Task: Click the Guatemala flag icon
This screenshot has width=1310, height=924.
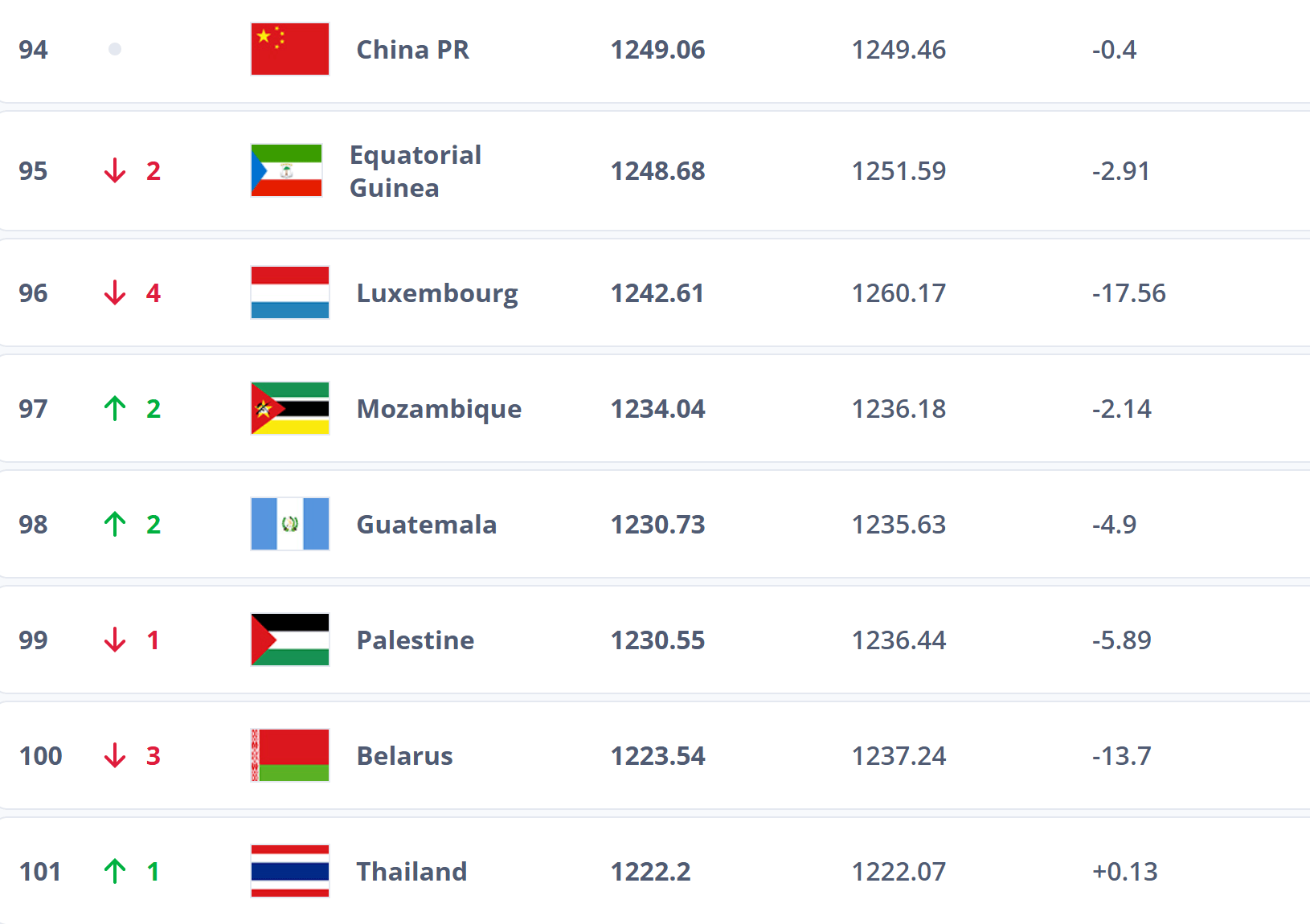Action: click(289, 524)
